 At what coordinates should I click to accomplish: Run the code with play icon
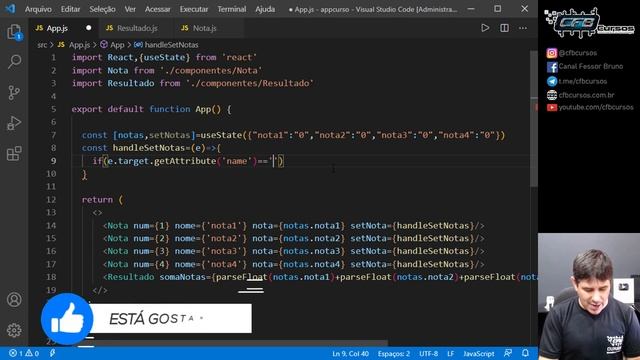point(485,28)
